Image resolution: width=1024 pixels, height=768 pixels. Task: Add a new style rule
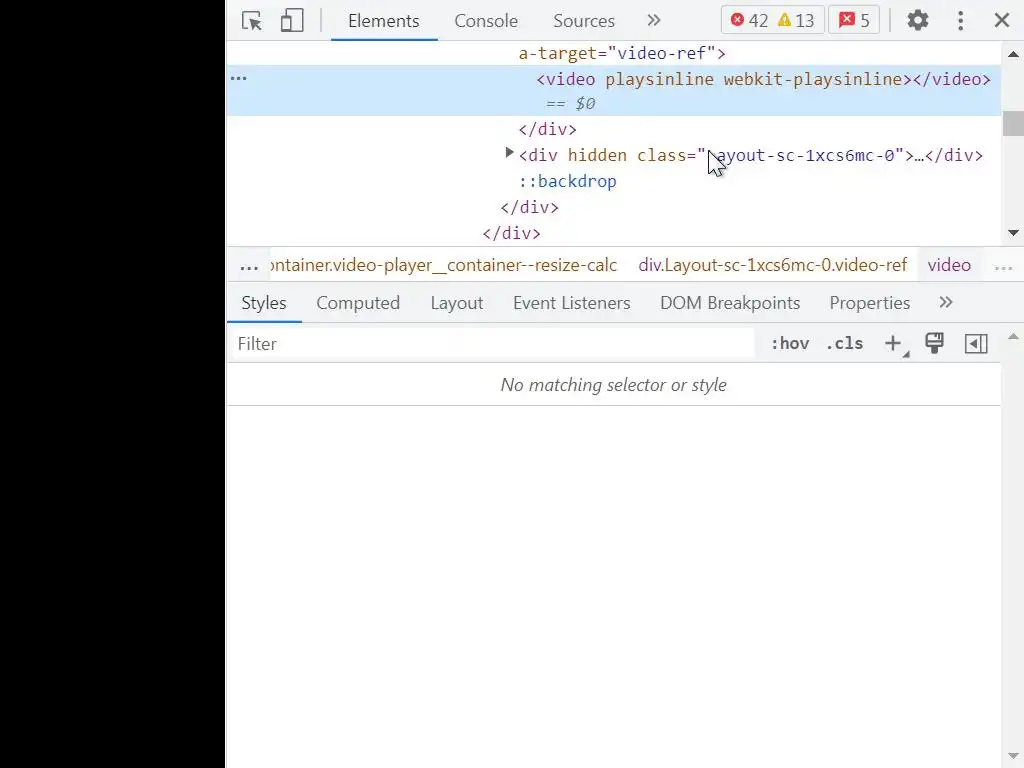[893, 344]
